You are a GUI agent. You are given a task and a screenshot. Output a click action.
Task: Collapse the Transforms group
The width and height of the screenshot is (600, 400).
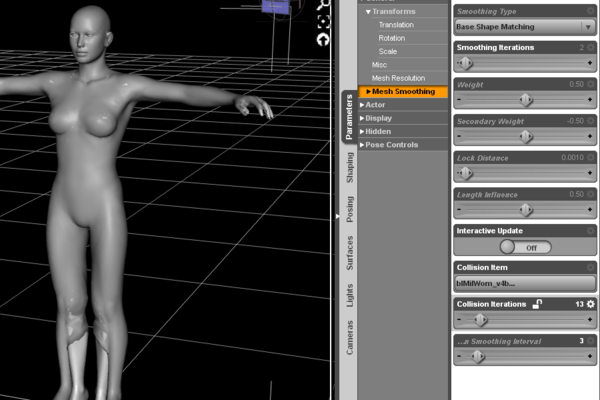(368, 11)
